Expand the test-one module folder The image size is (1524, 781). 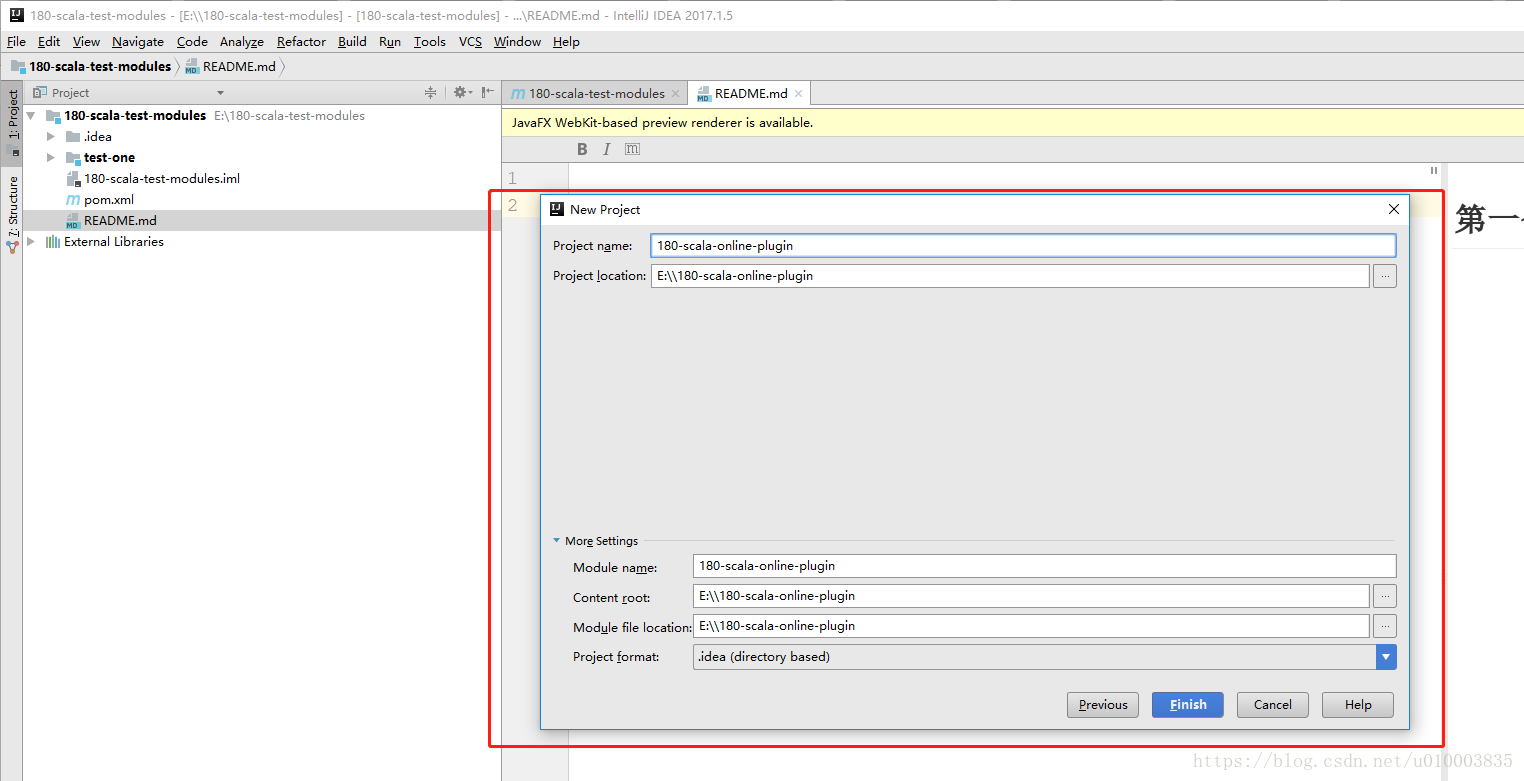[x=51, y=158]
